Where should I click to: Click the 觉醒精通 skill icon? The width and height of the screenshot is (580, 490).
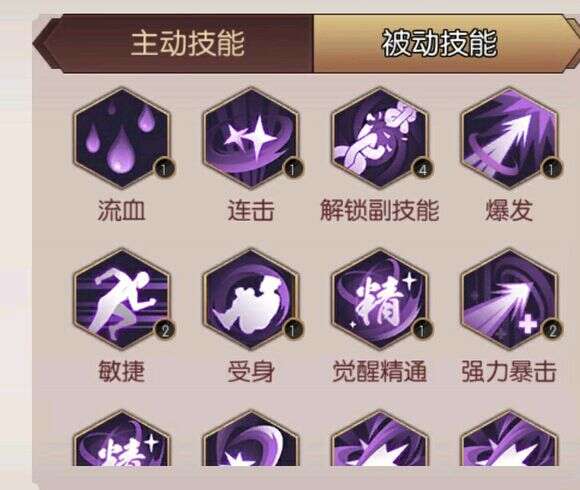380,300
